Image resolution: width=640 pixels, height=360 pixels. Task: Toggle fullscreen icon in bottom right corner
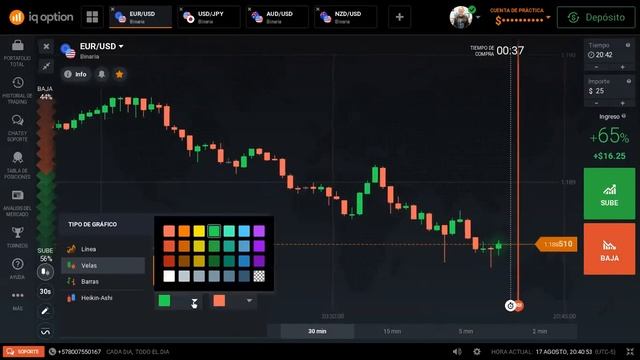click(x=630, y=351)
